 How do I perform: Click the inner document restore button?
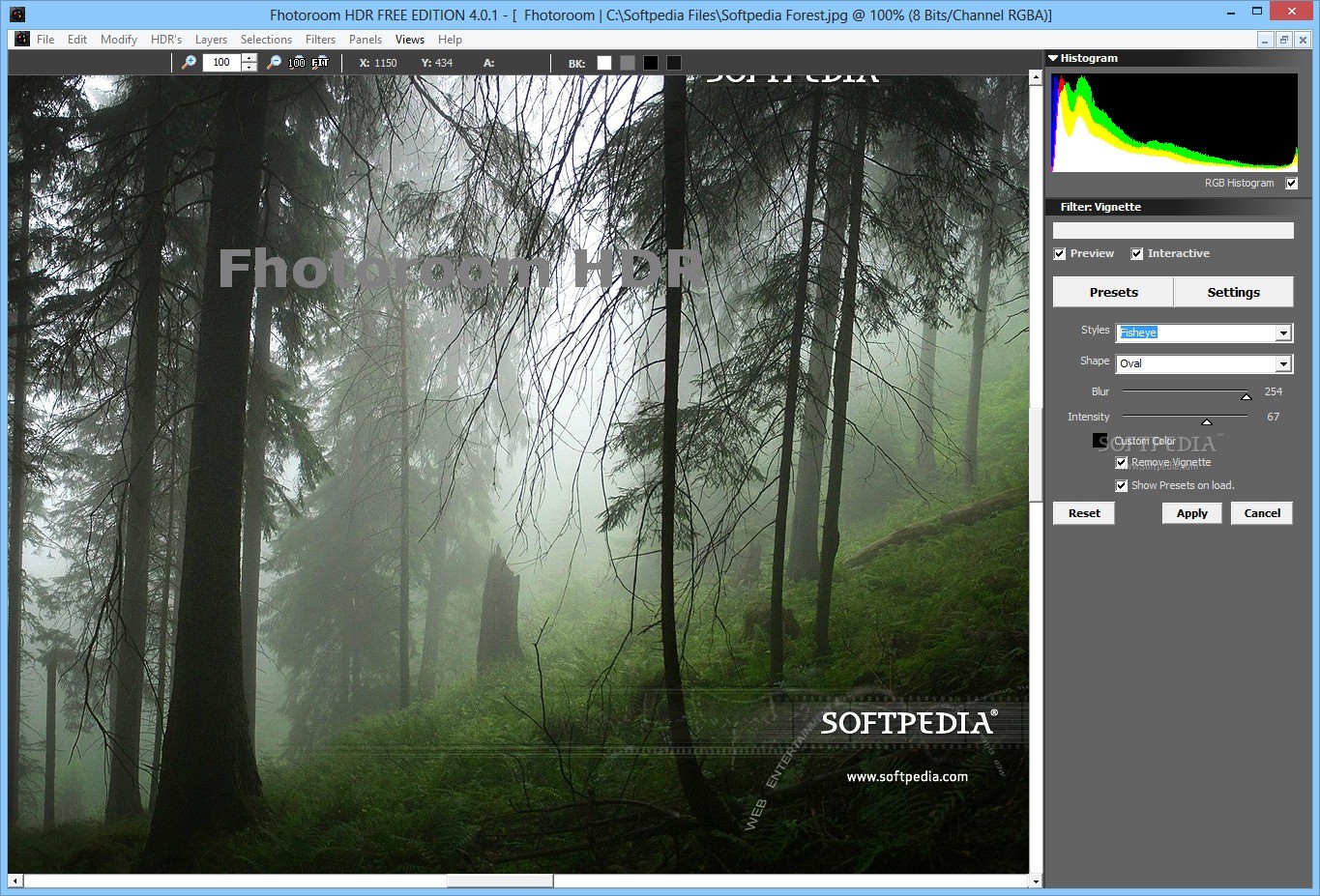point(1284,40)
